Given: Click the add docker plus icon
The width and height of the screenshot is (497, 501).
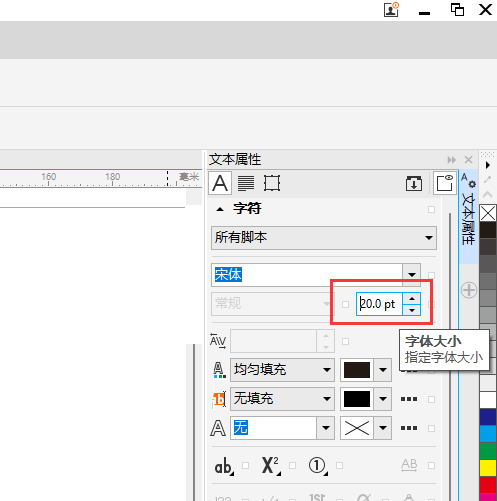Looking at the screenshot, I should [469, 290].
